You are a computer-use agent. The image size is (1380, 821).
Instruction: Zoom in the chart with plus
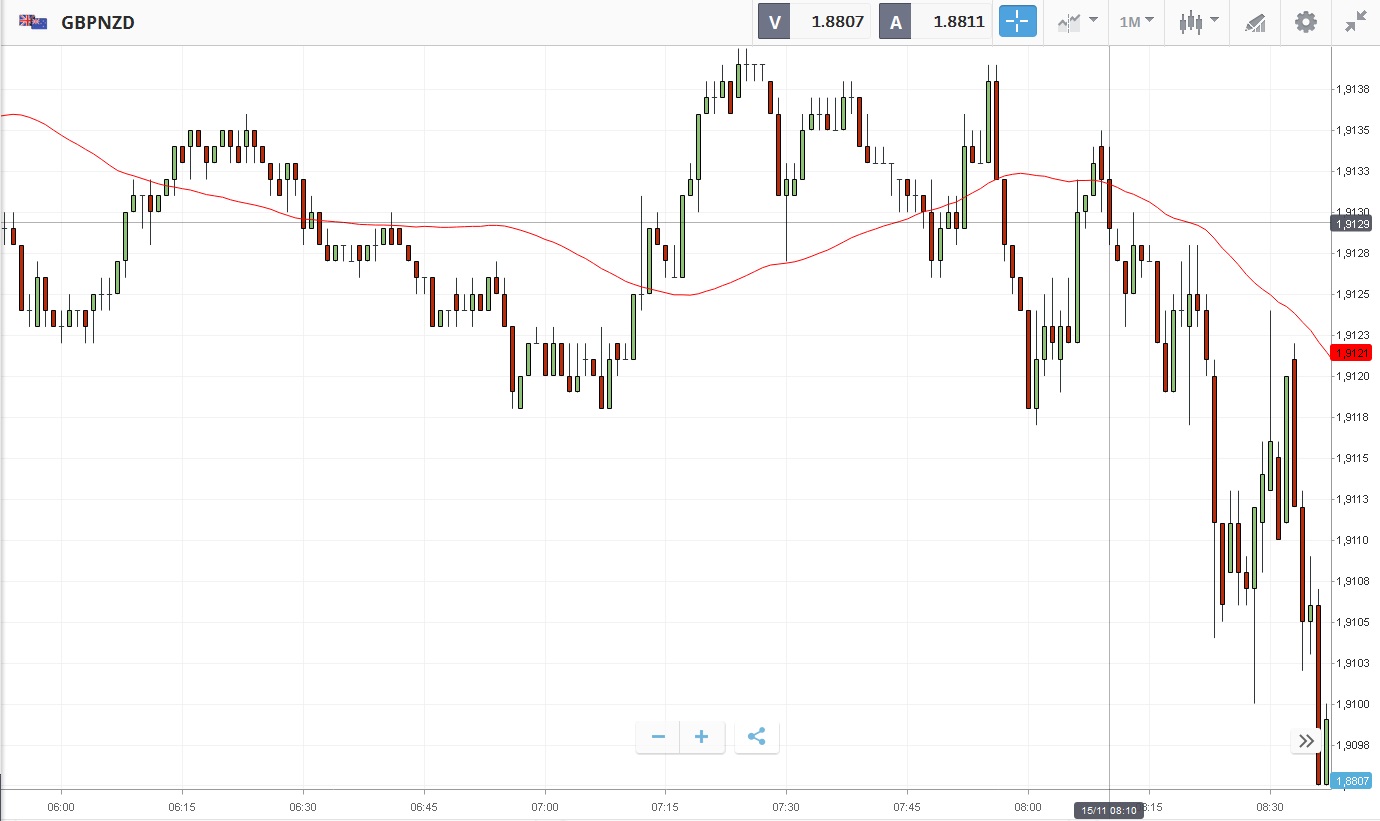(702, 737)
